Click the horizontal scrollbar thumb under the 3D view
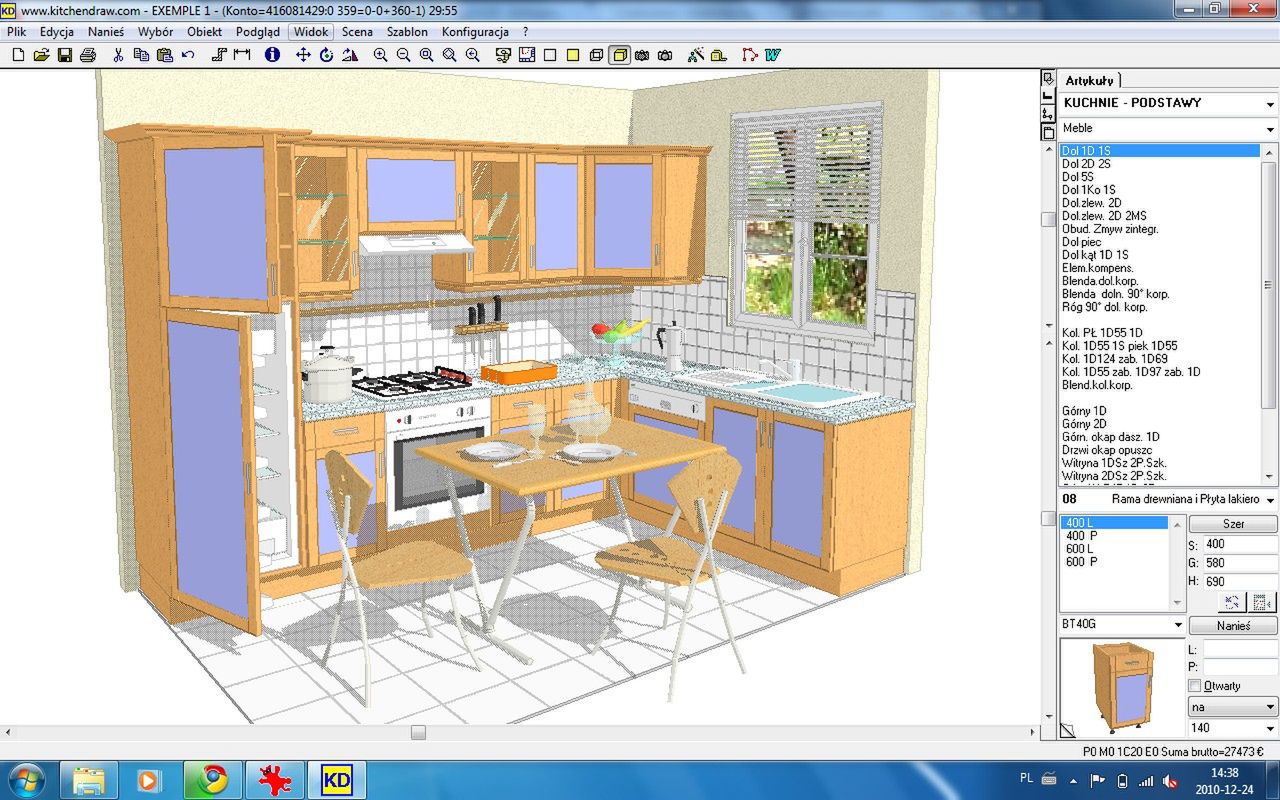Viewport: 1280px width, 800px height. [418, 733]
